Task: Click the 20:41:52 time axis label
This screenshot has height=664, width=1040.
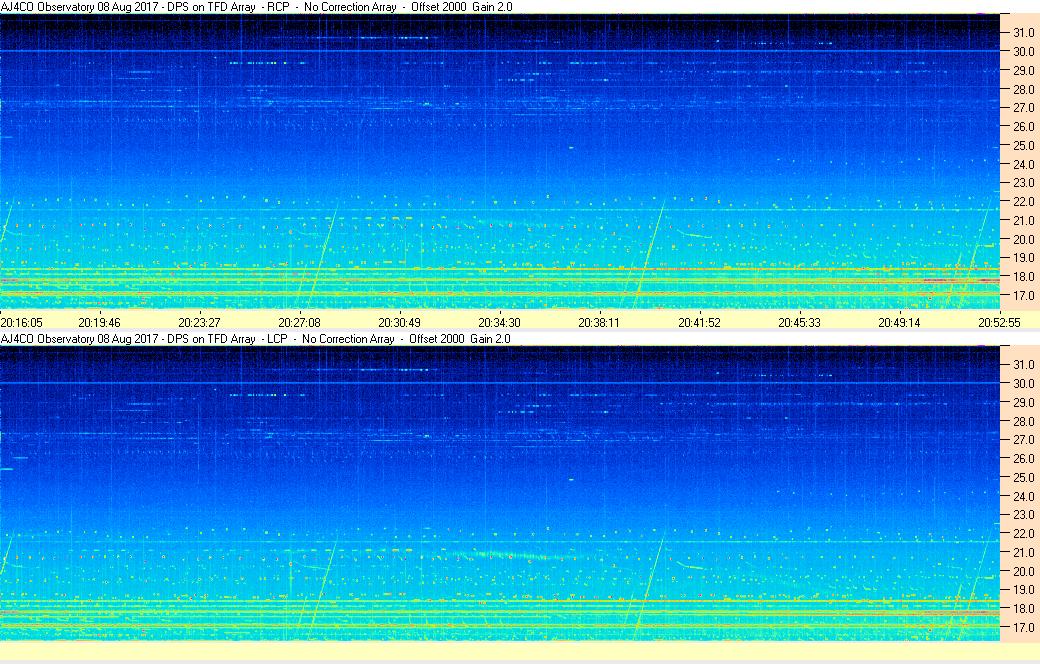Action: click(699, 322)
